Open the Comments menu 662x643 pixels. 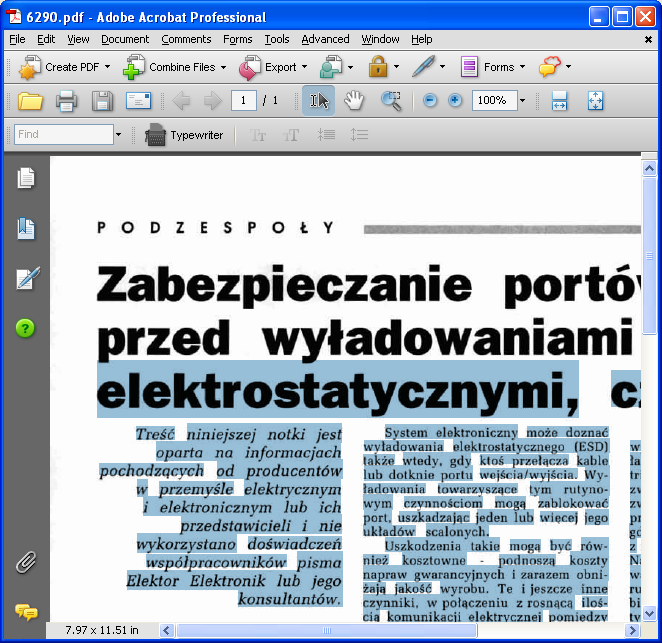tap(186, 39)
